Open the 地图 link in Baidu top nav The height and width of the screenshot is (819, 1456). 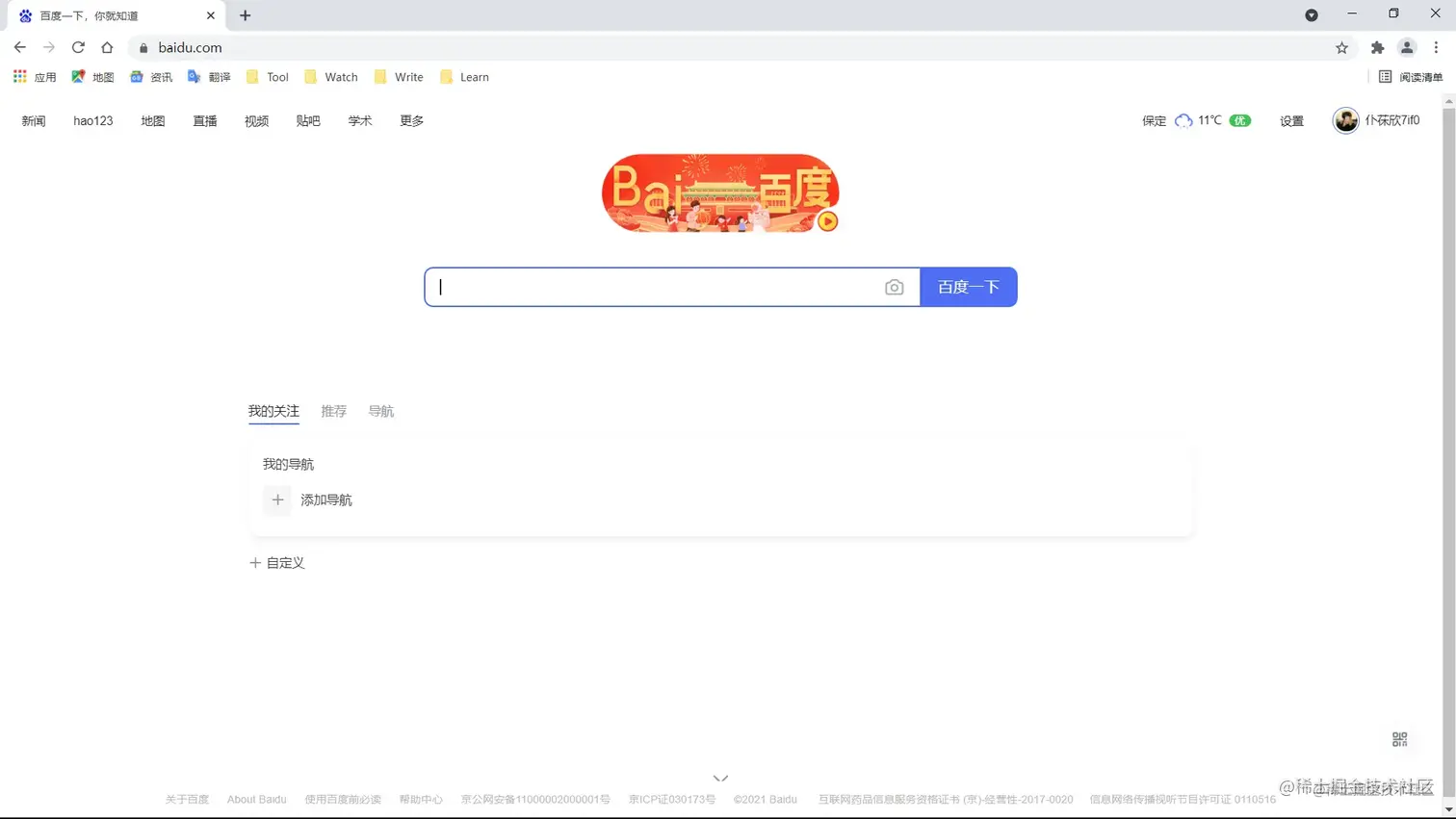point(153,121)
